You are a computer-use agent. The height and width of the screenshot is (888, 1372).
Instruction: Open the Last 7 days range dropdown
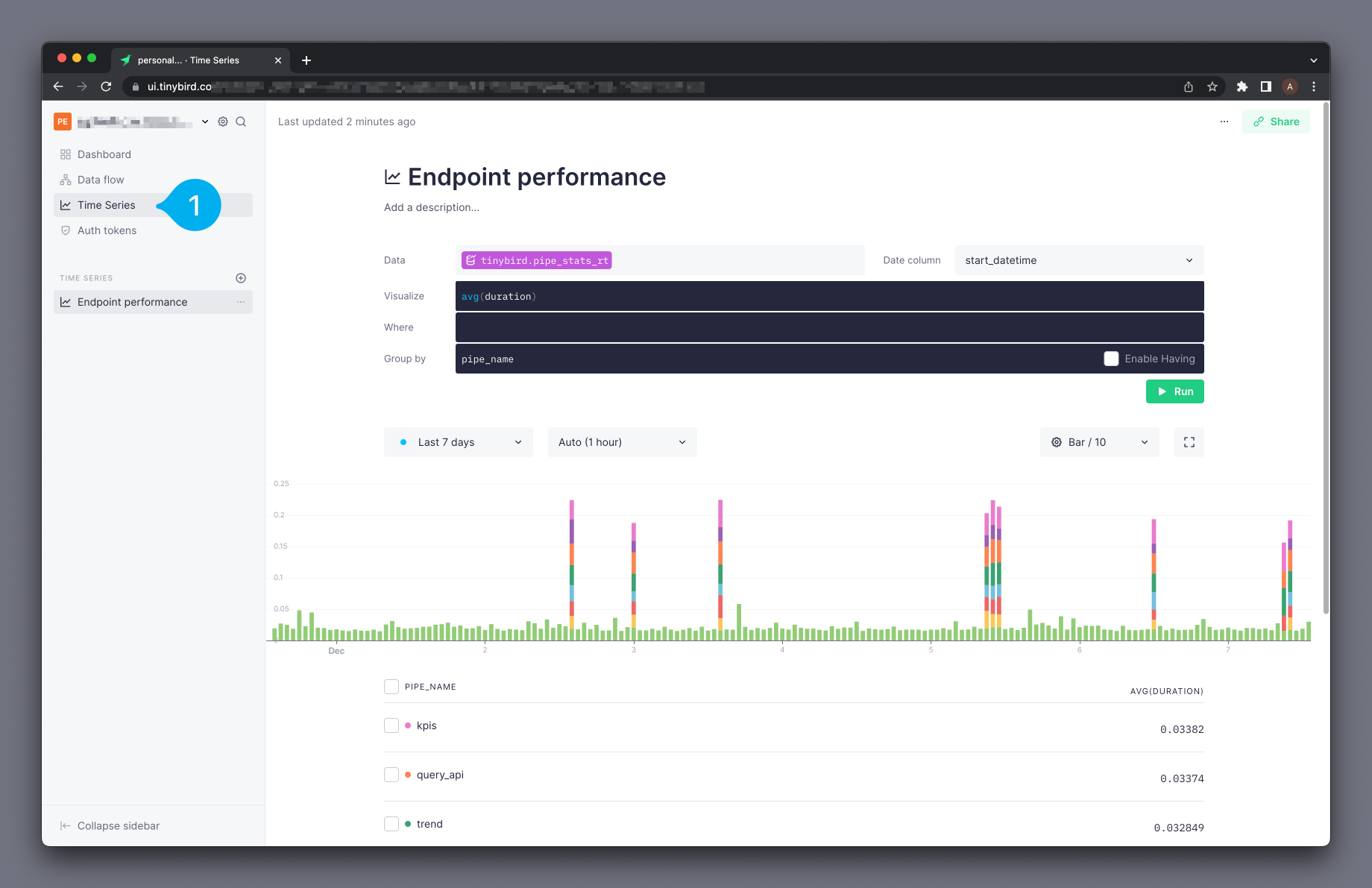click(459, 442)
